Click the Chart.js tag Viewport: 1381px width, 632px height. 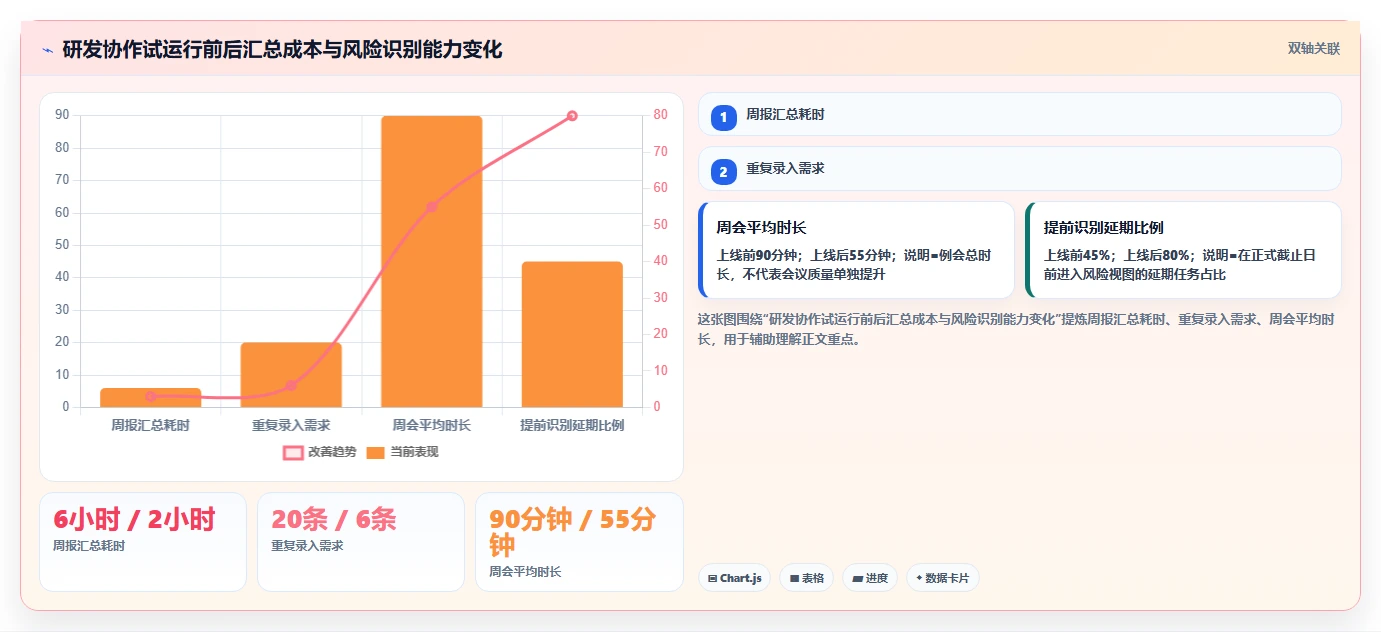(x=734, y=578)
